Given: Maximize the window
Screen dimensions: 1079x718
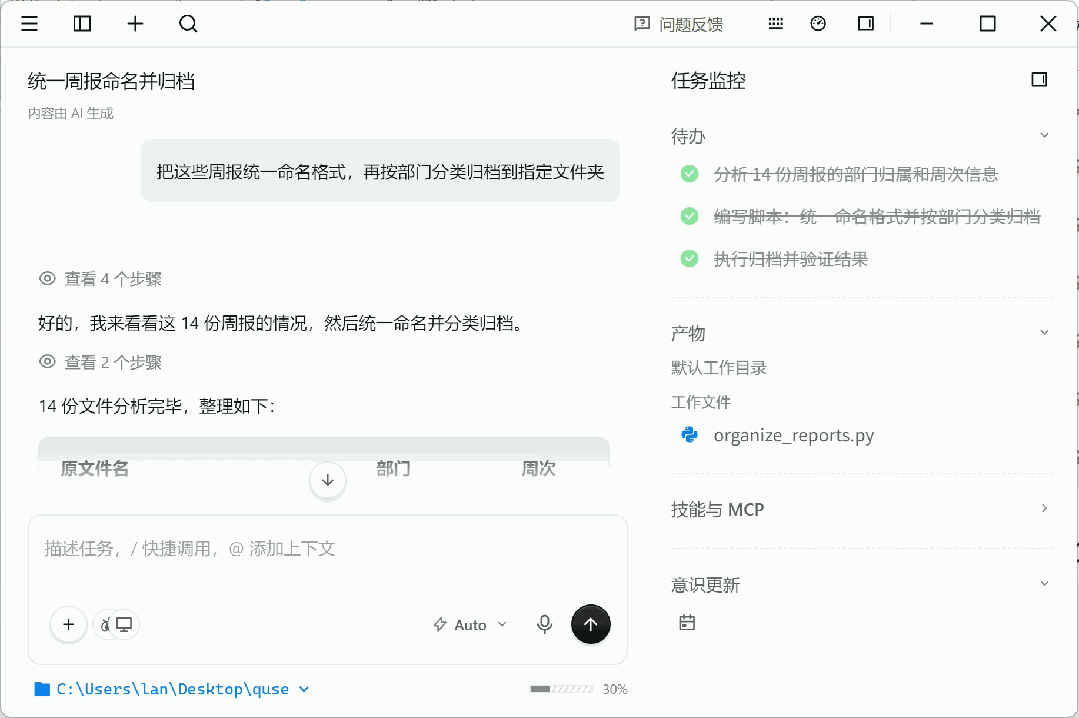Looking at the screenshot, I should [x=987, y=24].
